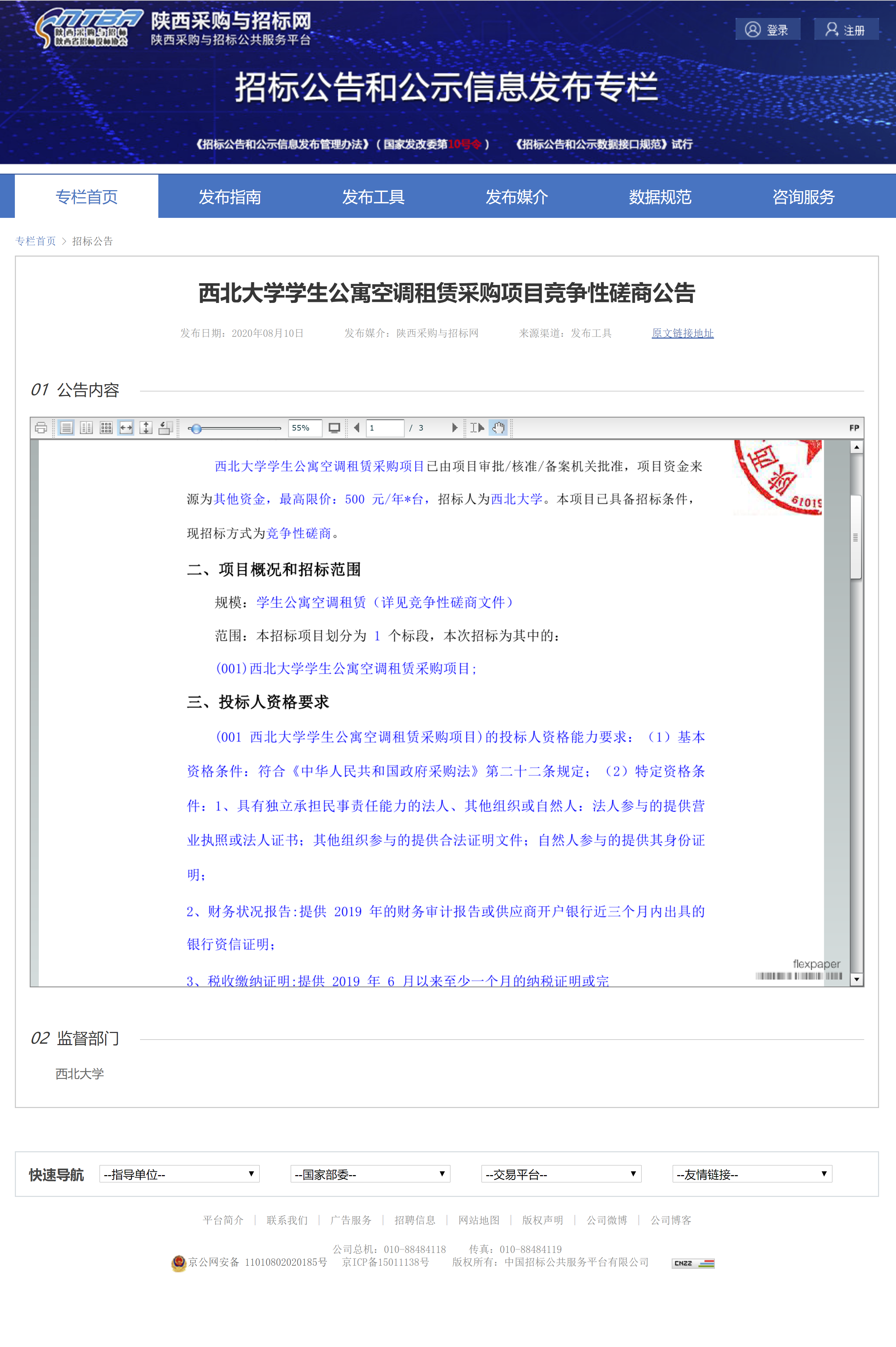Open the 发布指南 tab
Image resolution: width=896 pixels, height=1347 pixels.
click(230, 197)
